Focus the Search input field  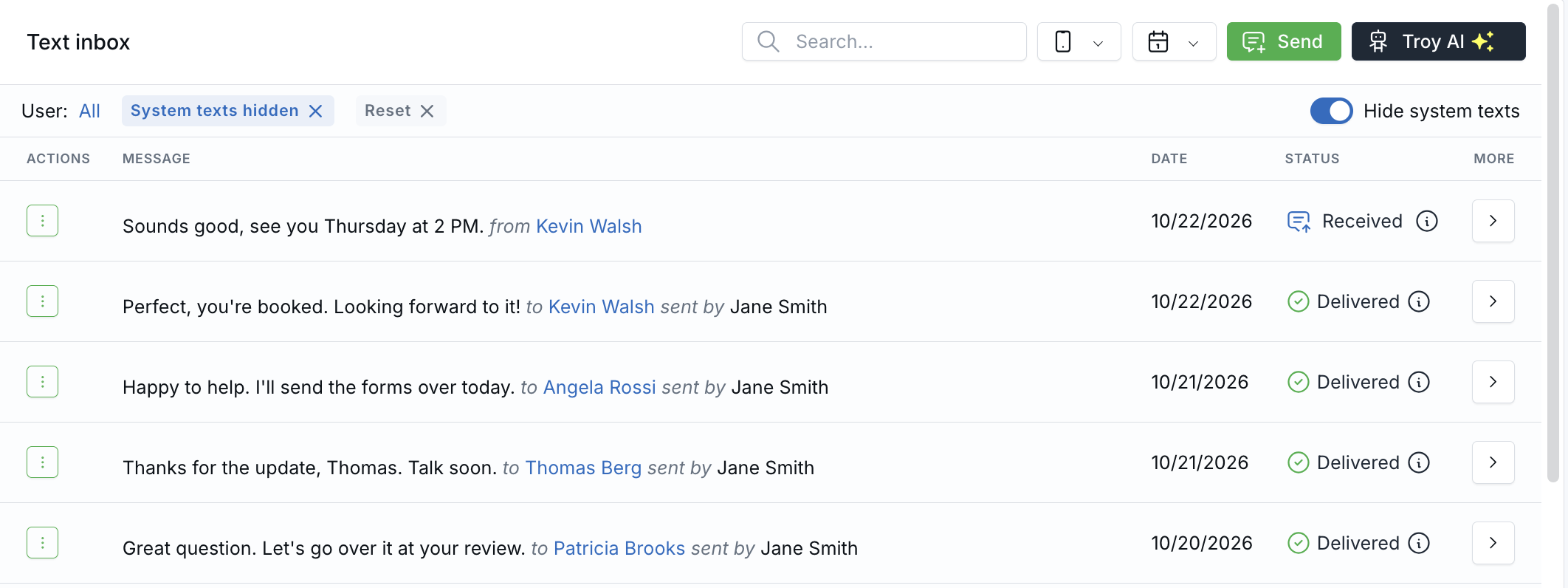point(884,41)
